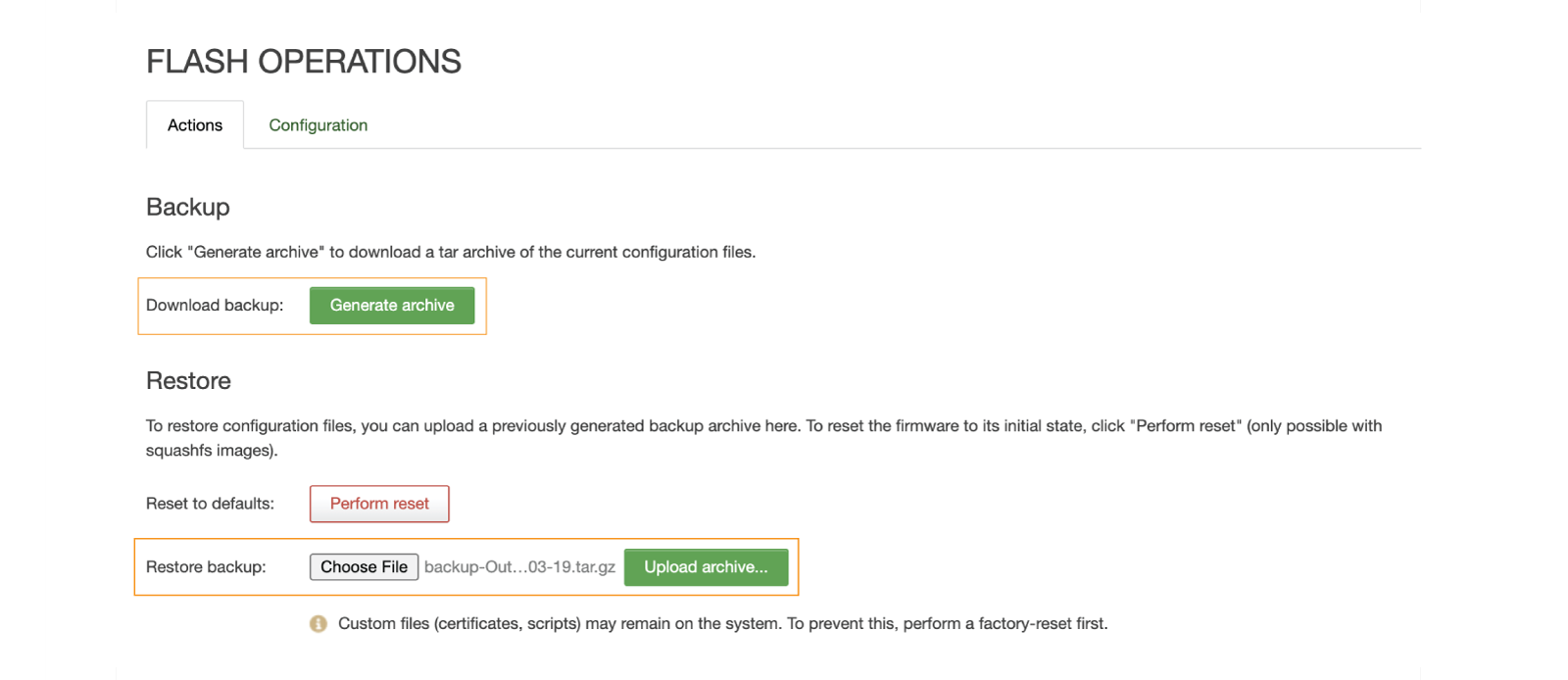The width and height of the screenshot is (1568, 680).
Task: Click the Reset to defaults: label
Action: tap(210, 504)
